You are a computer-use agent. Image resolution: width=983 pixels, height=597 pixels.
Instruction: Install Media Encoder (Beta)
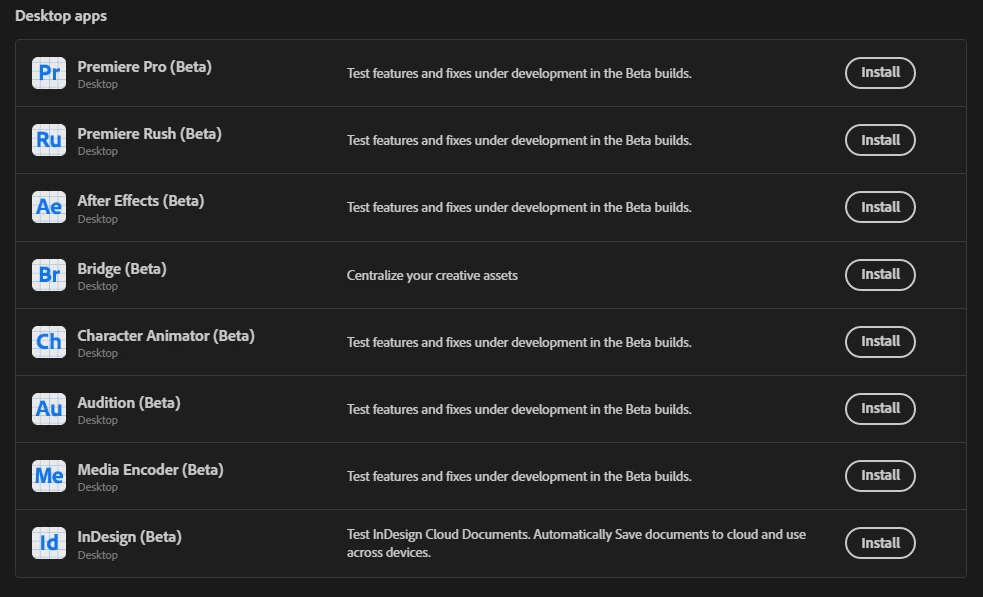click(880, 476)
